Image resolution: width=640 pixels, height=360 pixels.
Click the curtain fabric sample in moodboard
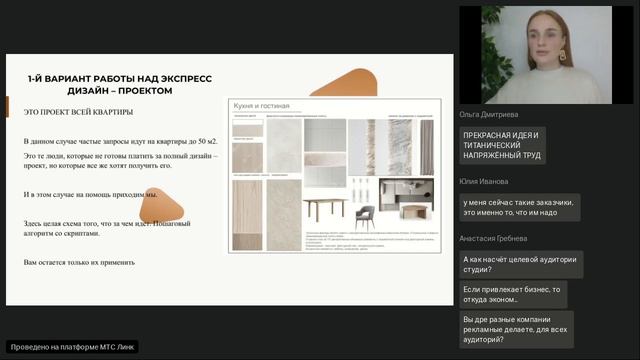click(427, 147)
